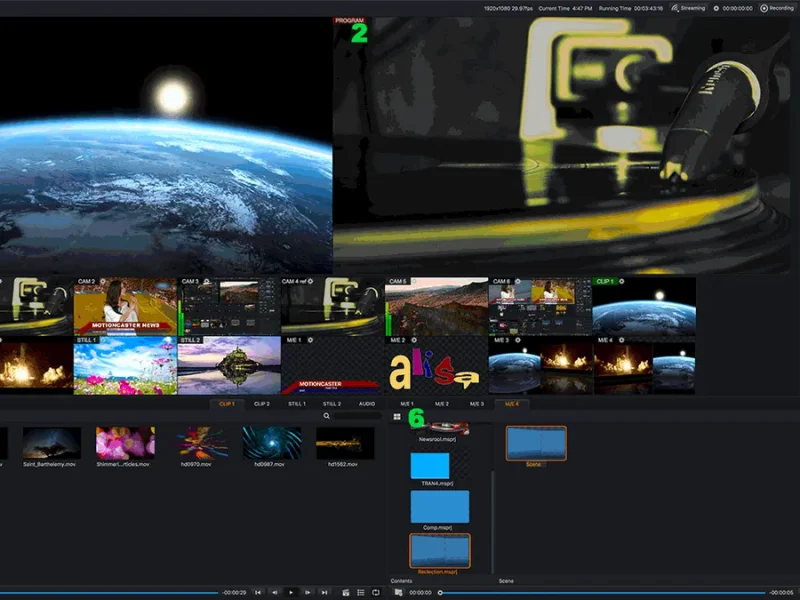Toggle playlist list mode icon
Image resolution: width=800 pixels, height=600 pixels.
[x=361, y=592]
